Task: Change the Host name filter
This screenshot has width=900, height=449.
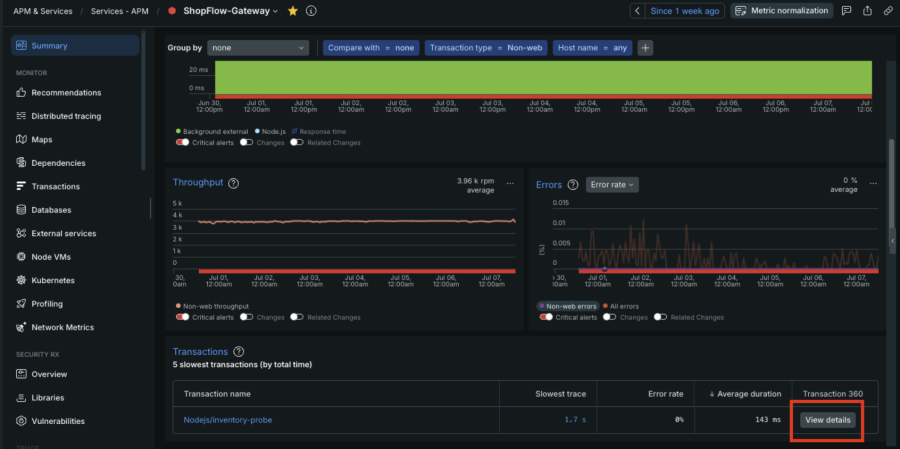Action: tap(592, 48)
